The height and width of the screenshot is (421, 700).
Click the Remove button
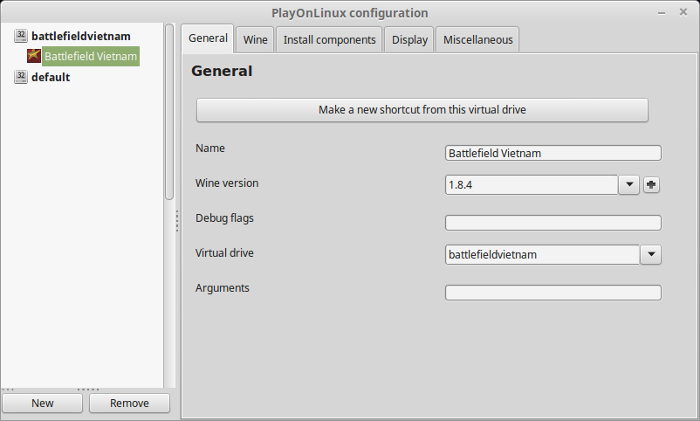(129, 403)
